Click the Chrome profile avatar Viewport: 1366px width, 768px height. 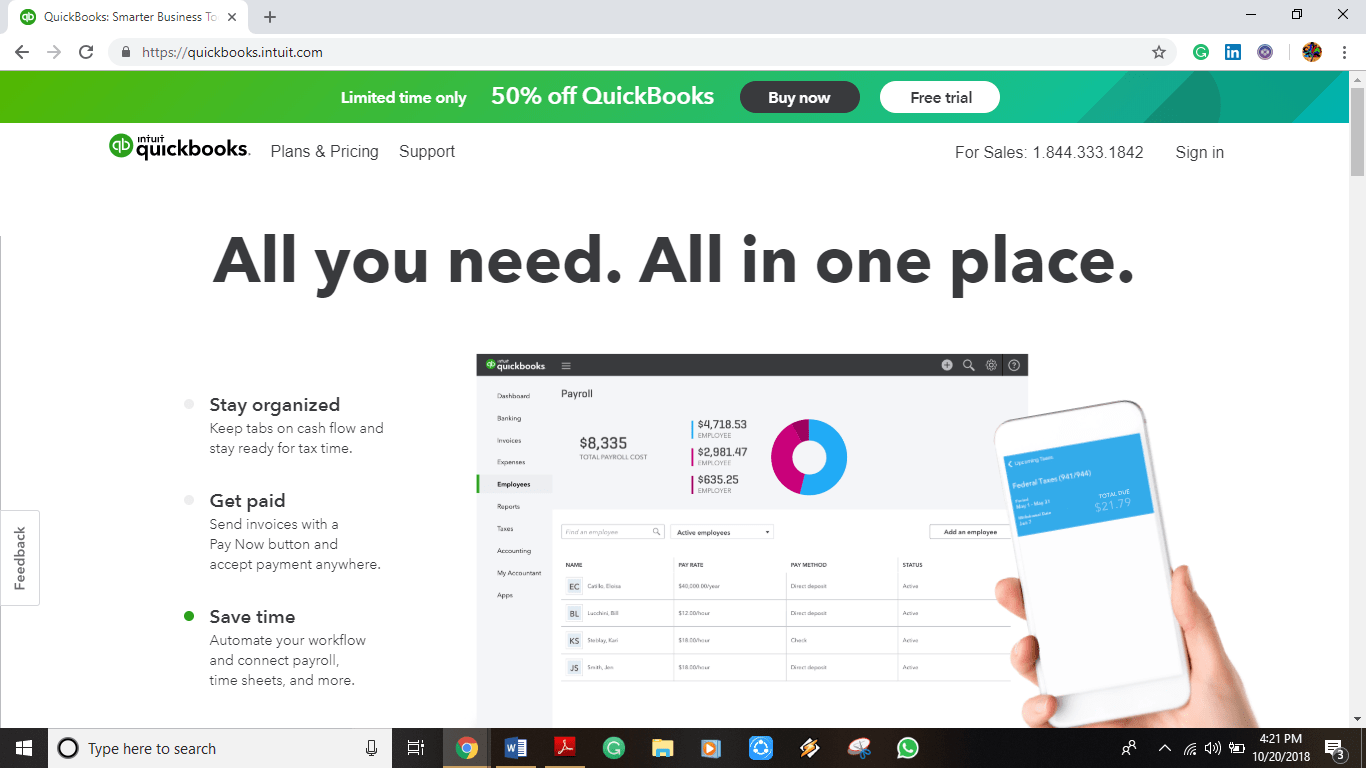coord(1312,52)
